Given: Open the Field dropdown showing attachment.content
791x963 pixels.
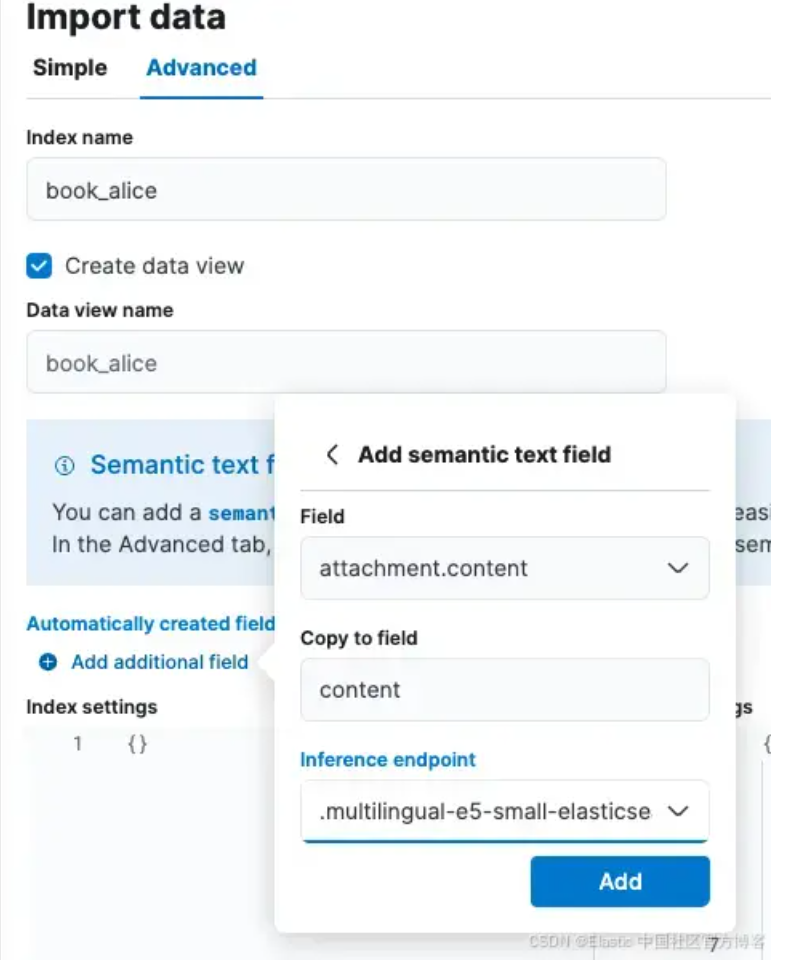Looking at the screenshot, I should pyautogui.click(x=504, y=568).
